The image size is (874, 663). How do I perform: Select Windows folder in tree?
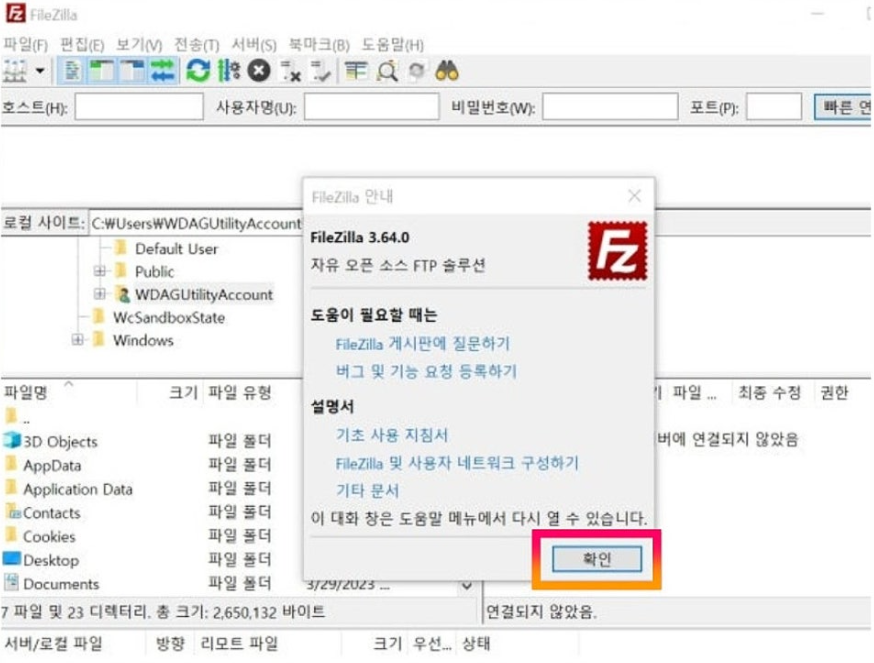click(143, 340)
